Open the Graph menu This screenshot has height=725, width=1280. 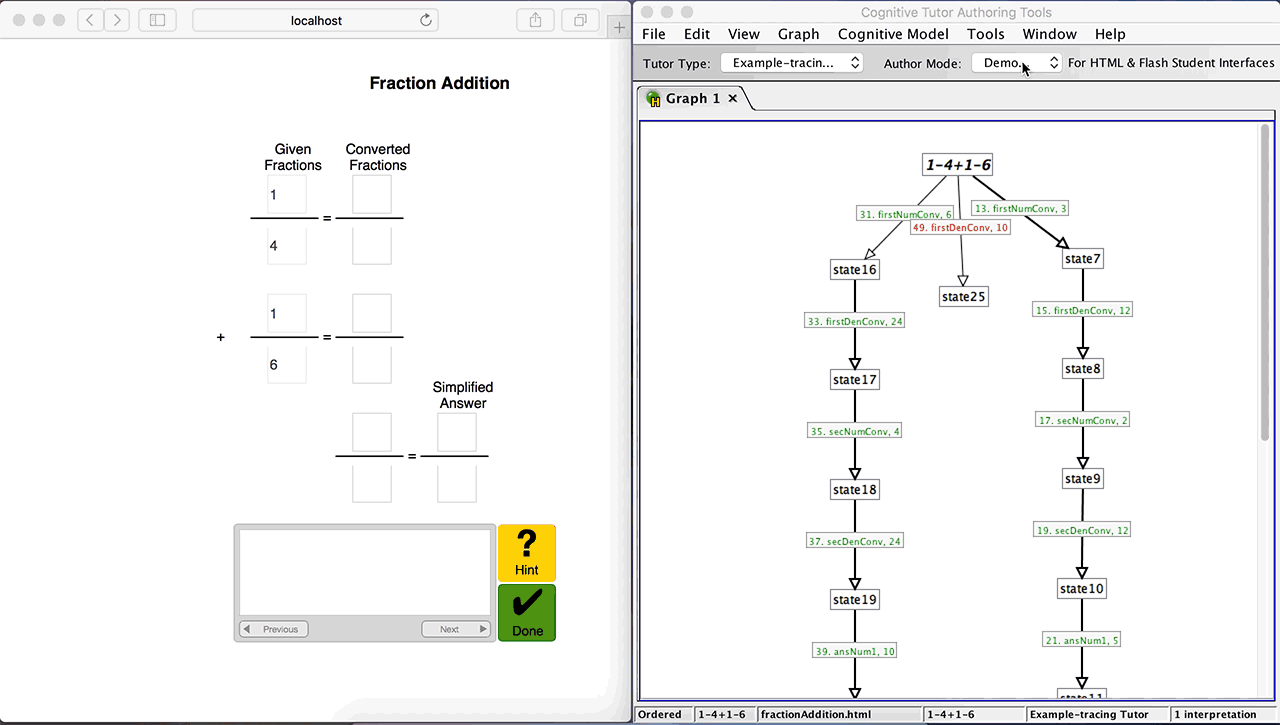point(798,34)
